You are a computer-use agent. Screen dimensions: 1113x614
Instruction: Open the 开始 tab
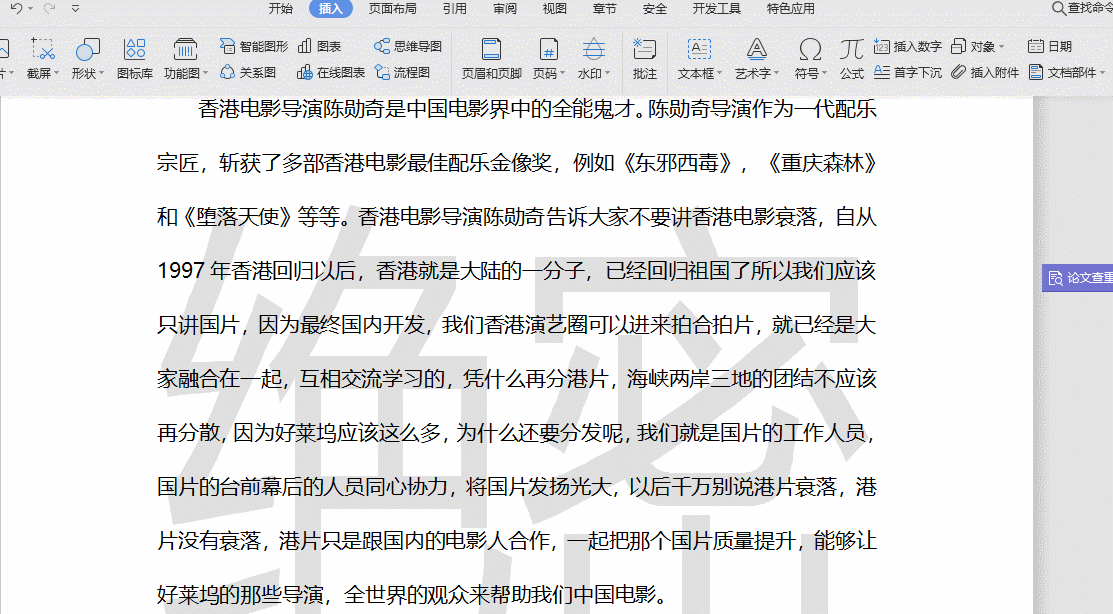[280, 9]
